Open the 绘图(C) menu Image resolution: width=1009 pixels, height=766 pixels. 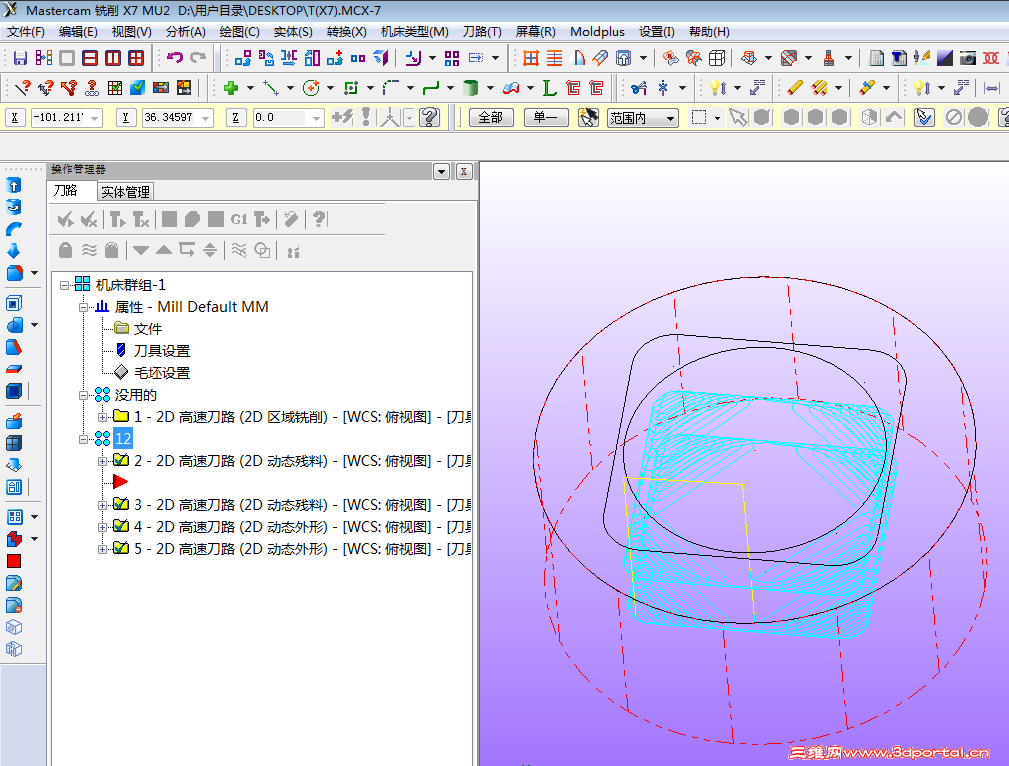(x=239, y=32)
